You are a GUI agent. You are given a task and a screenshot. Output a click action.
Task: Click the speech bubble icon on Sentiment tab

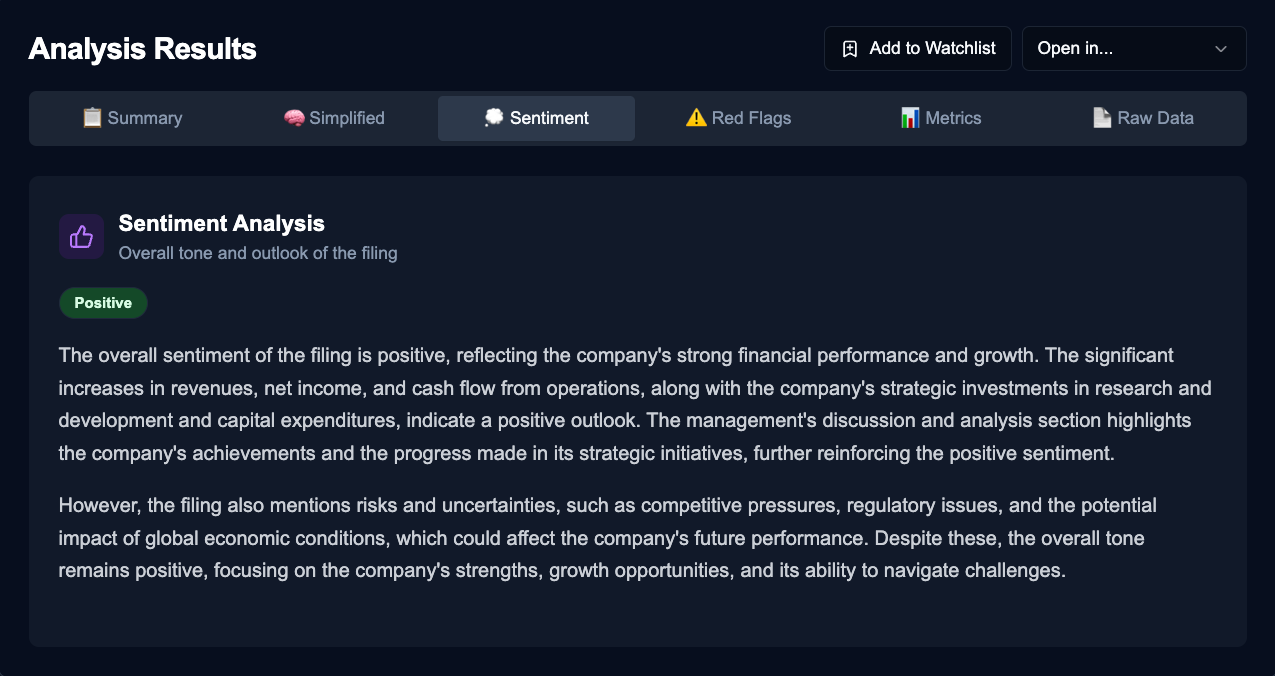point(493,117)
